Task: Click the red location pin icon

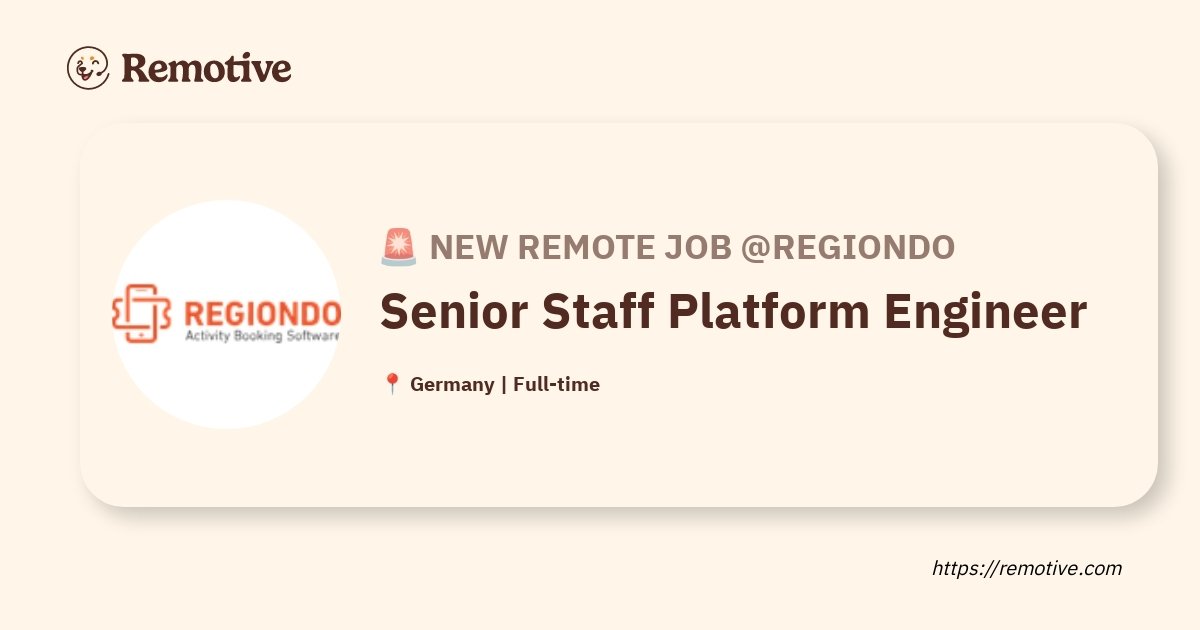Action: coord(392,384)
